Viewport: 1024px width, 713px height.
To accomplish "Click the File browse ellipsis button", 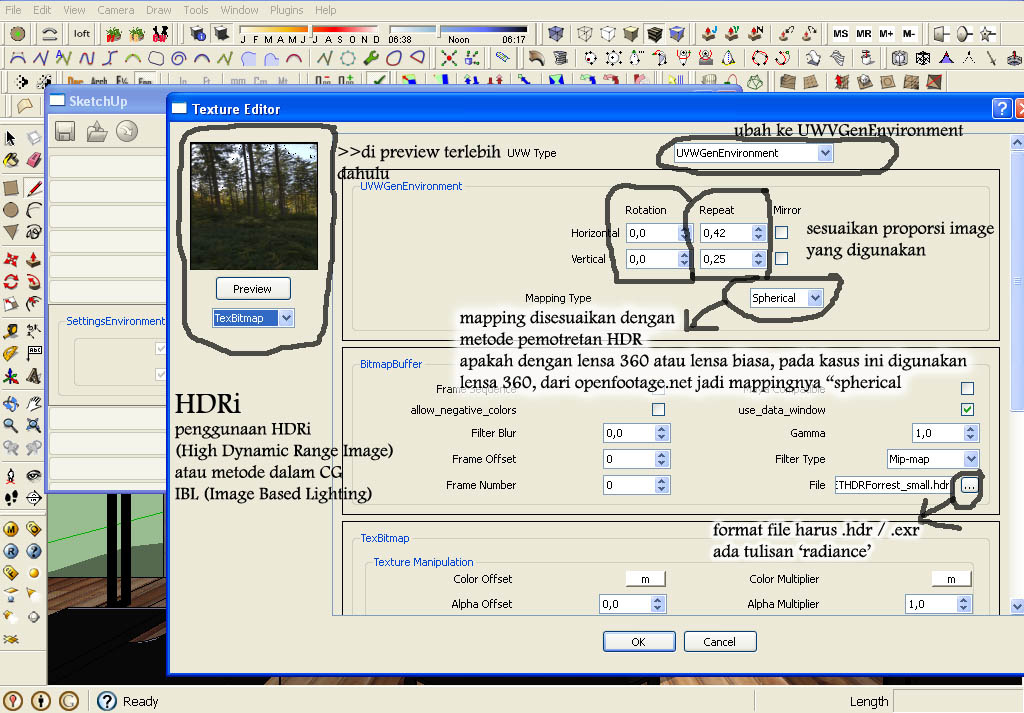I will point(969,485).
